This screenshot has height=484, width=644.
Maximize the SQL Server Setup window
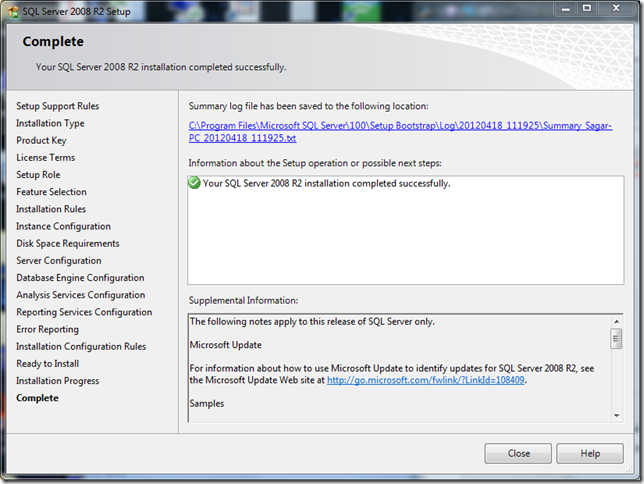587,8
